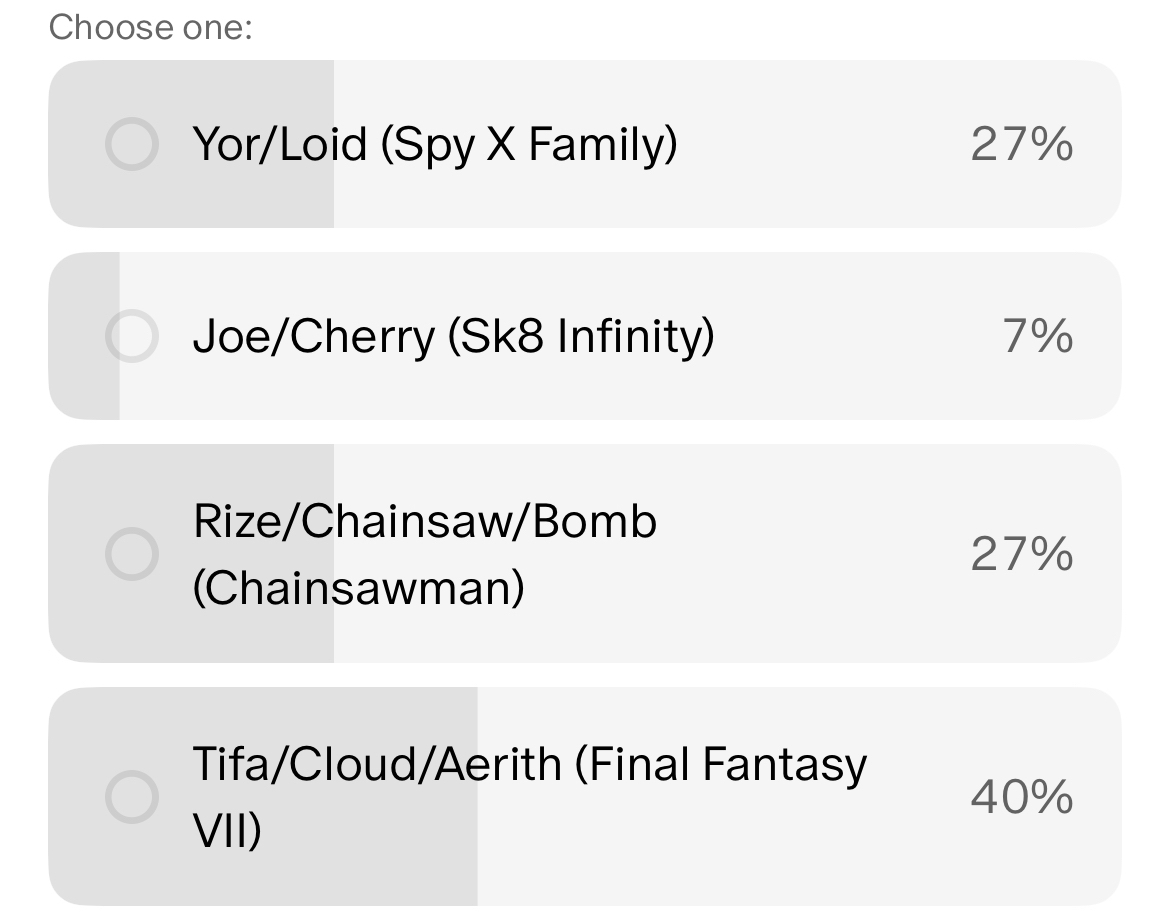Click the 27% result for Yor/Loid
This screenshot has width=1170, height=923.
pyautogui.click(x=1021, y=144)
